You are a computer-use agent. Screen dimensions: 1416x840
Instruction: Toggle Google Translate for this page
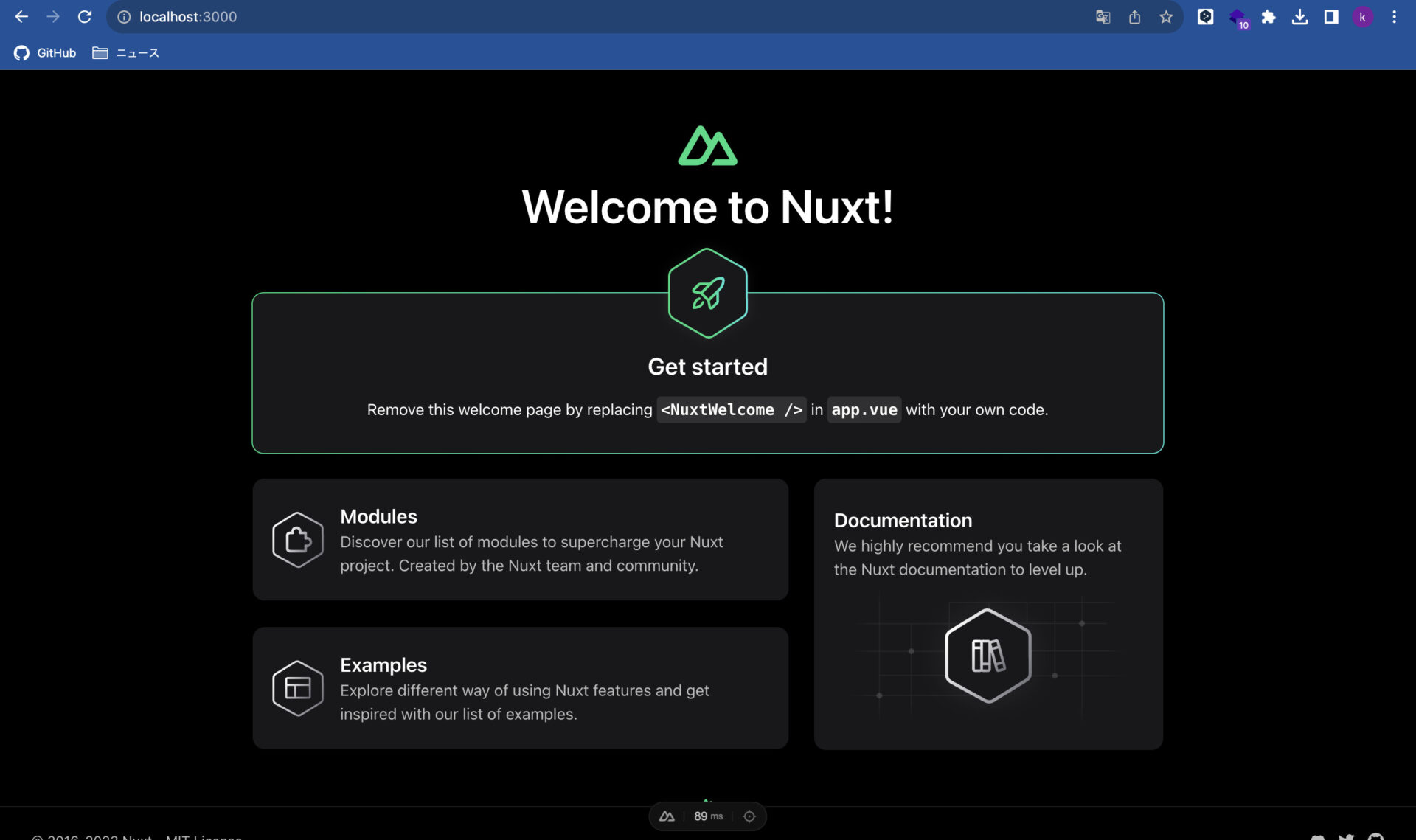click(1103, 16)
